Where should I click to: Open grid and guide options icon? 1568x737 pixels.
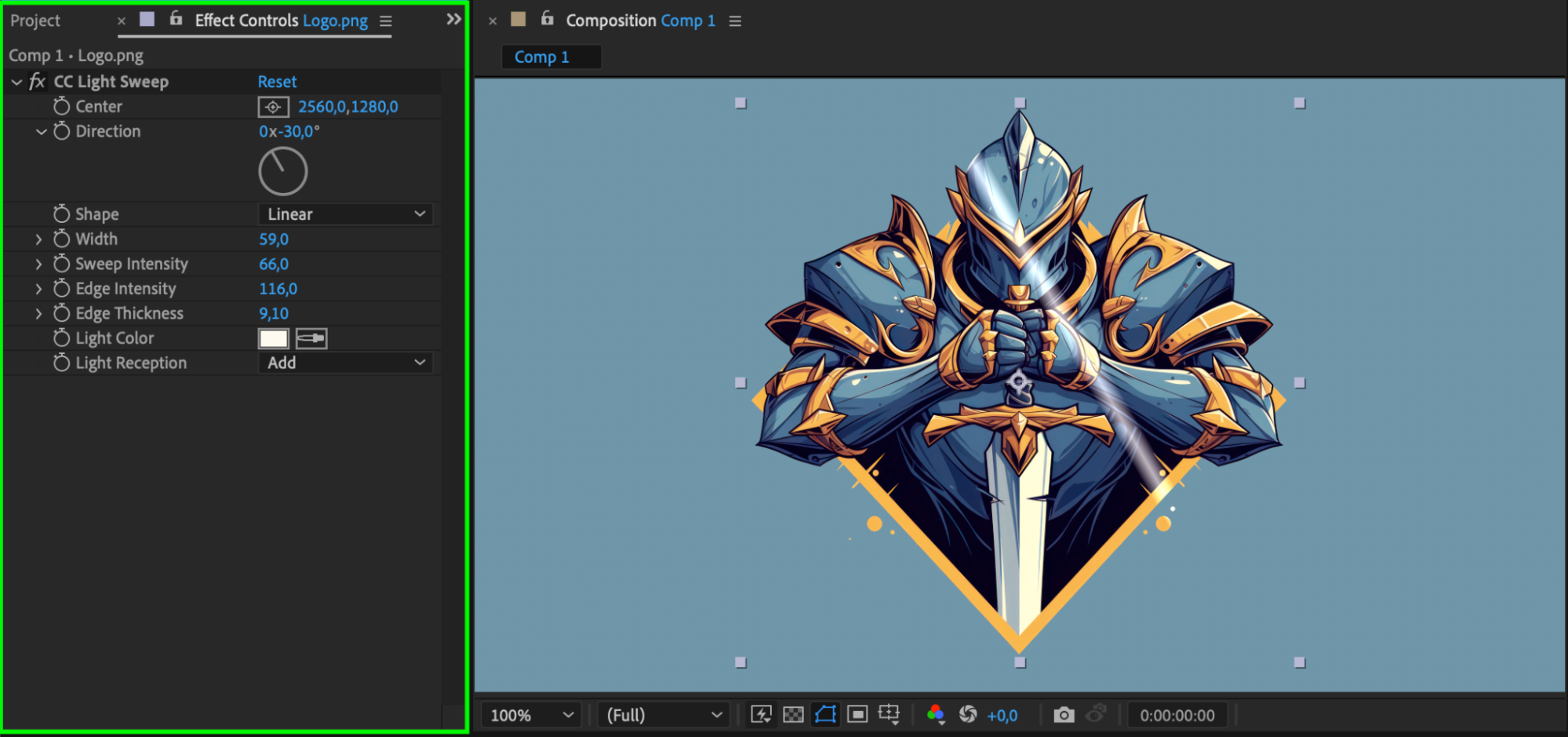pyautogui.click(x=889, y=714)
